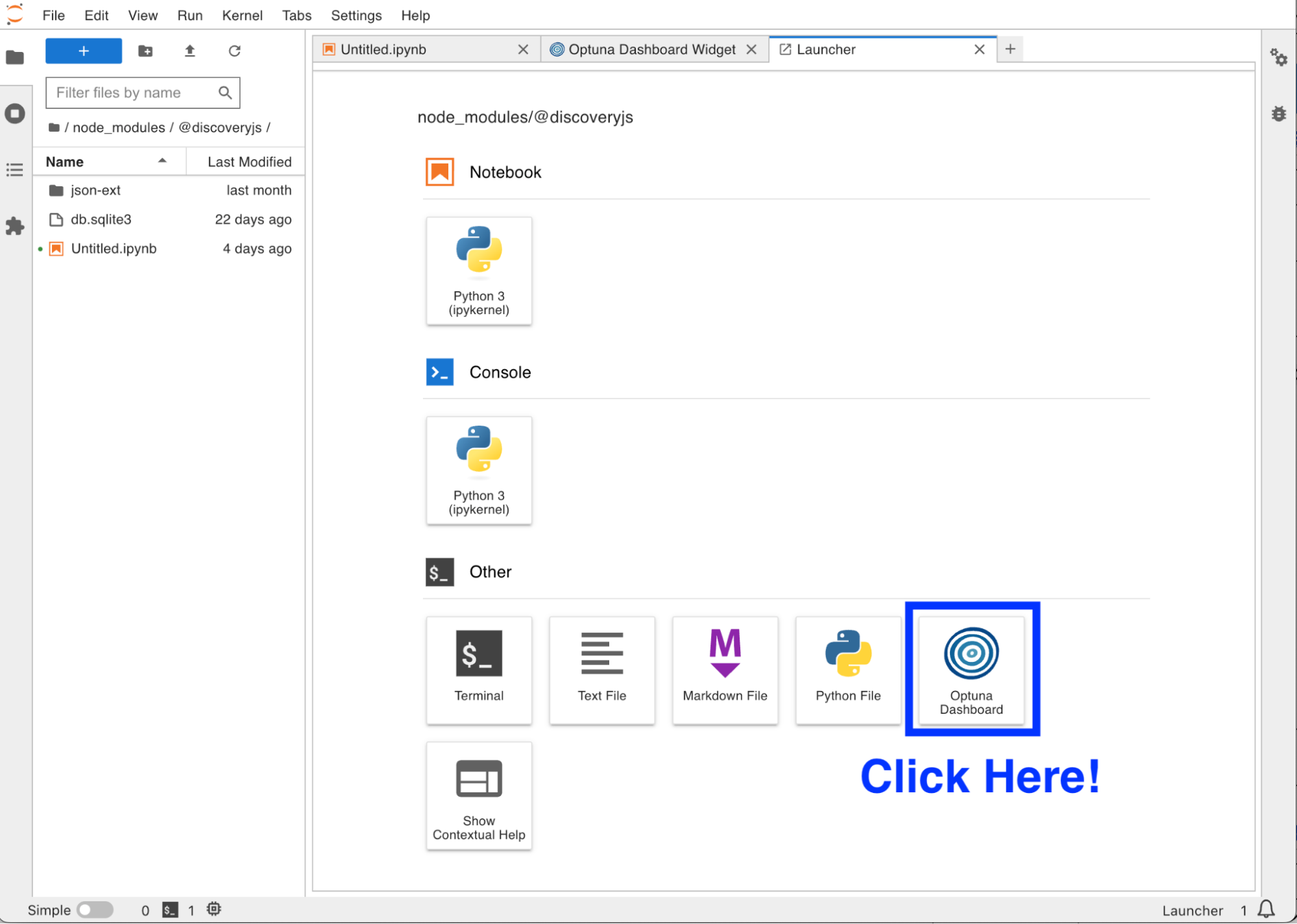This screenshot has height=924, width=1297.
Task: Click the terminal count status icon
Action: click(x=170, y=910)
